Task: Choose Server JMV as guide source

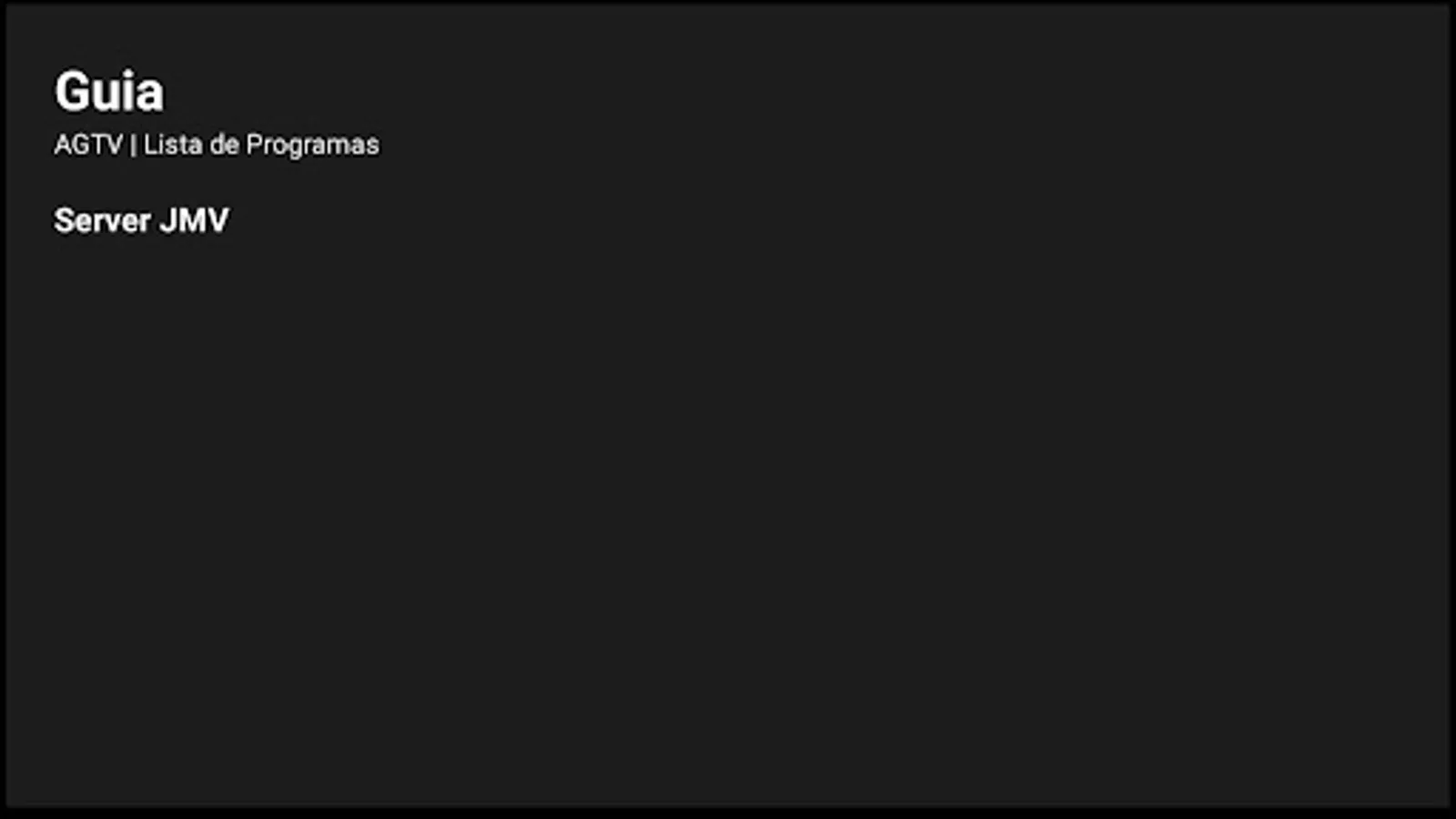Action: pyautogui.click(x=141, y=220)
